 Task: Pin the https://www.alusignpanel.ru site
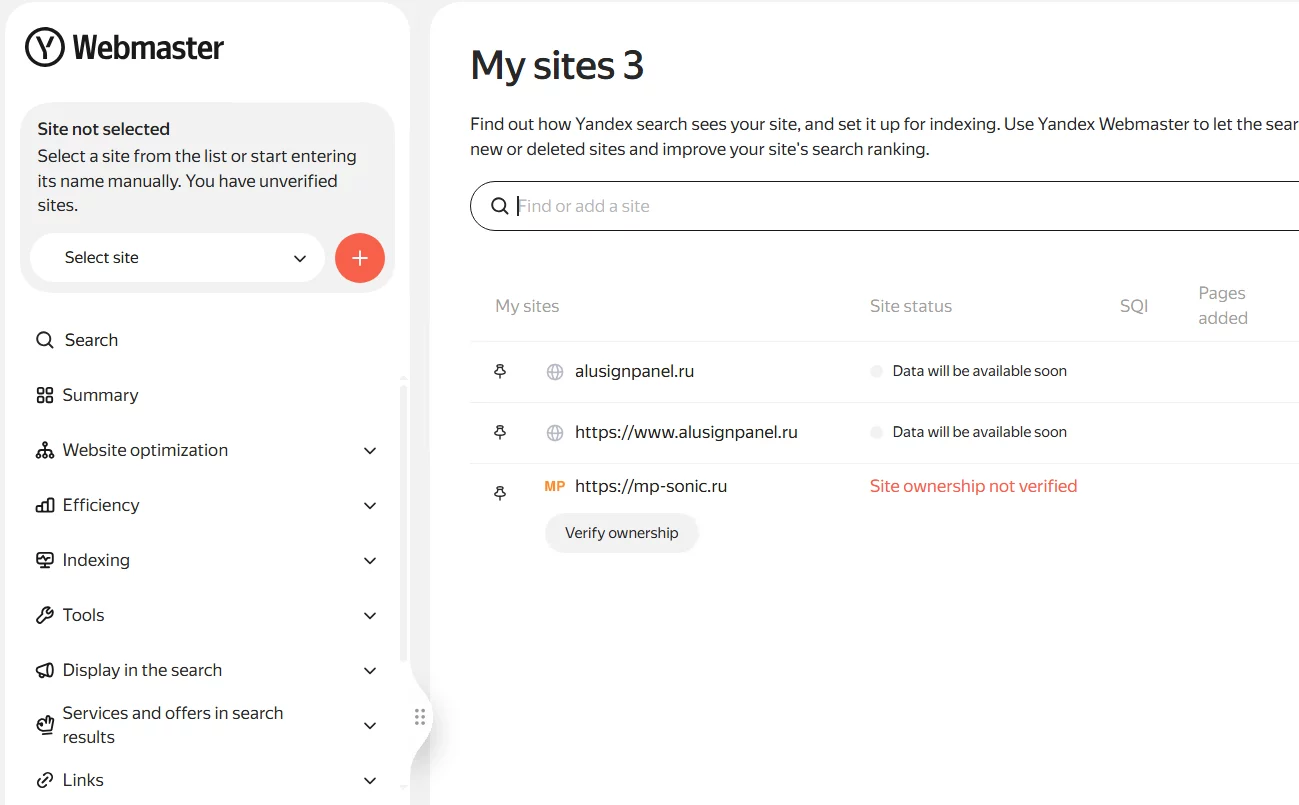coord(500,432)
